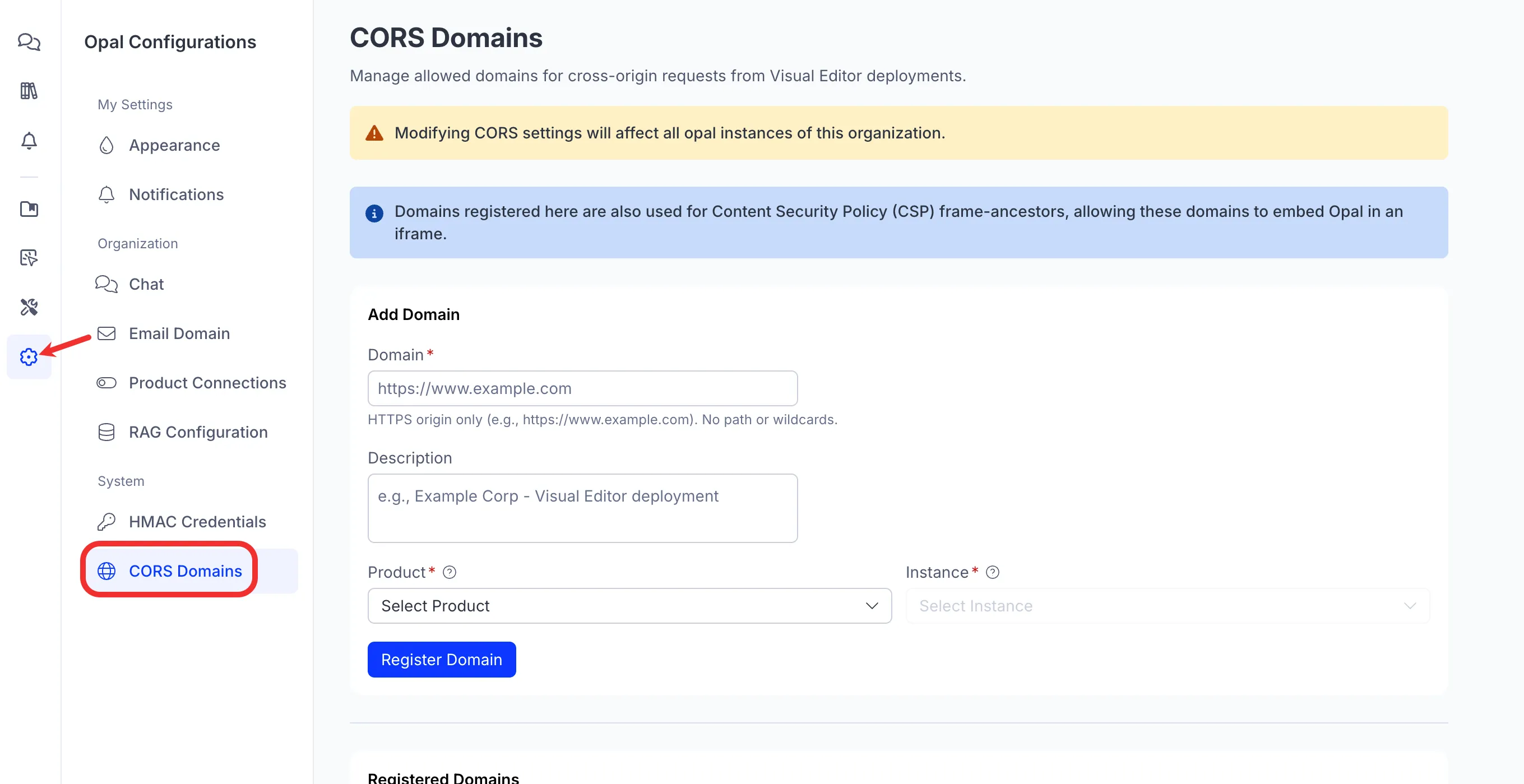Click the database icon beside RAG Configuration
Image resolution: width=1524 pixels, height=784 pixels.
click(106, 432)
